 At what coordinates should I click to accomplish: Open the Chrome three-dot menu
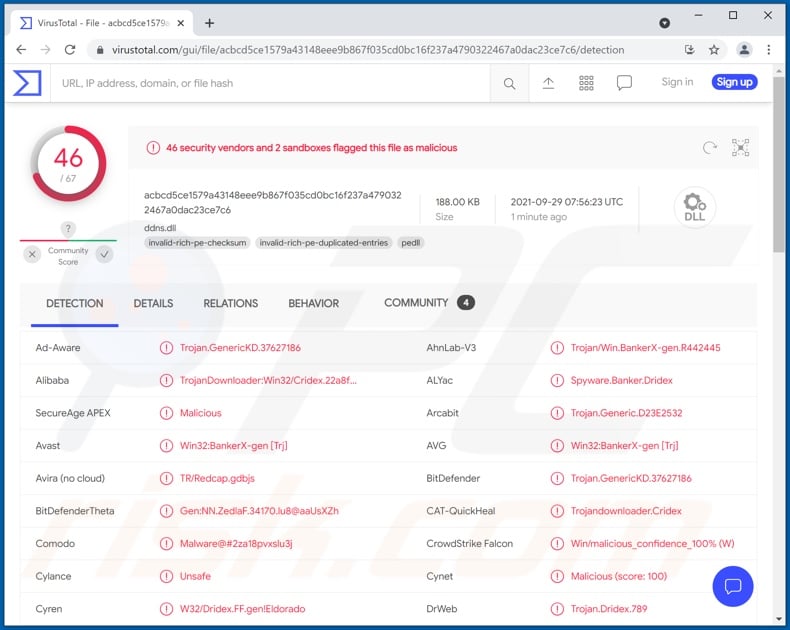point(769,49)
